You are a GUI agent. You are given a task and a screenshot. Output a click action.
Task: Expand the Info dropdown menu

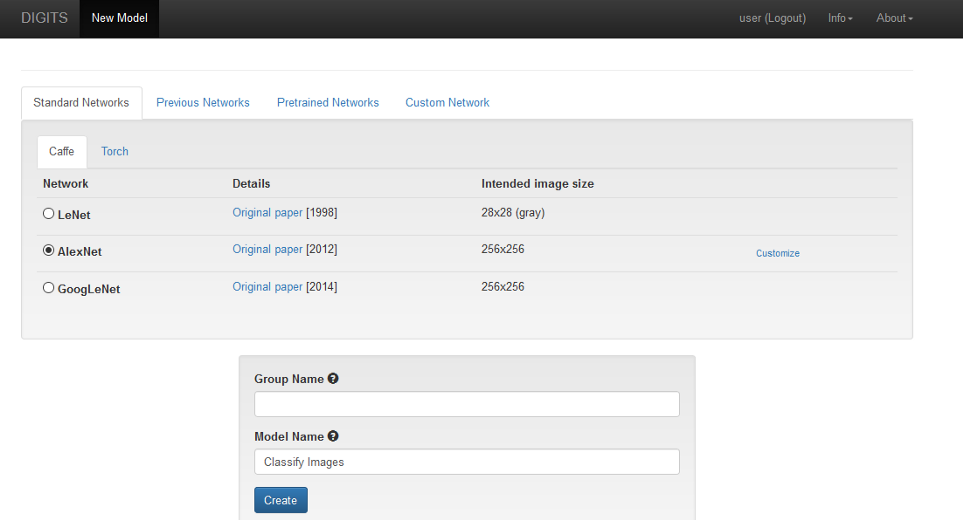(x=840, y=18)
